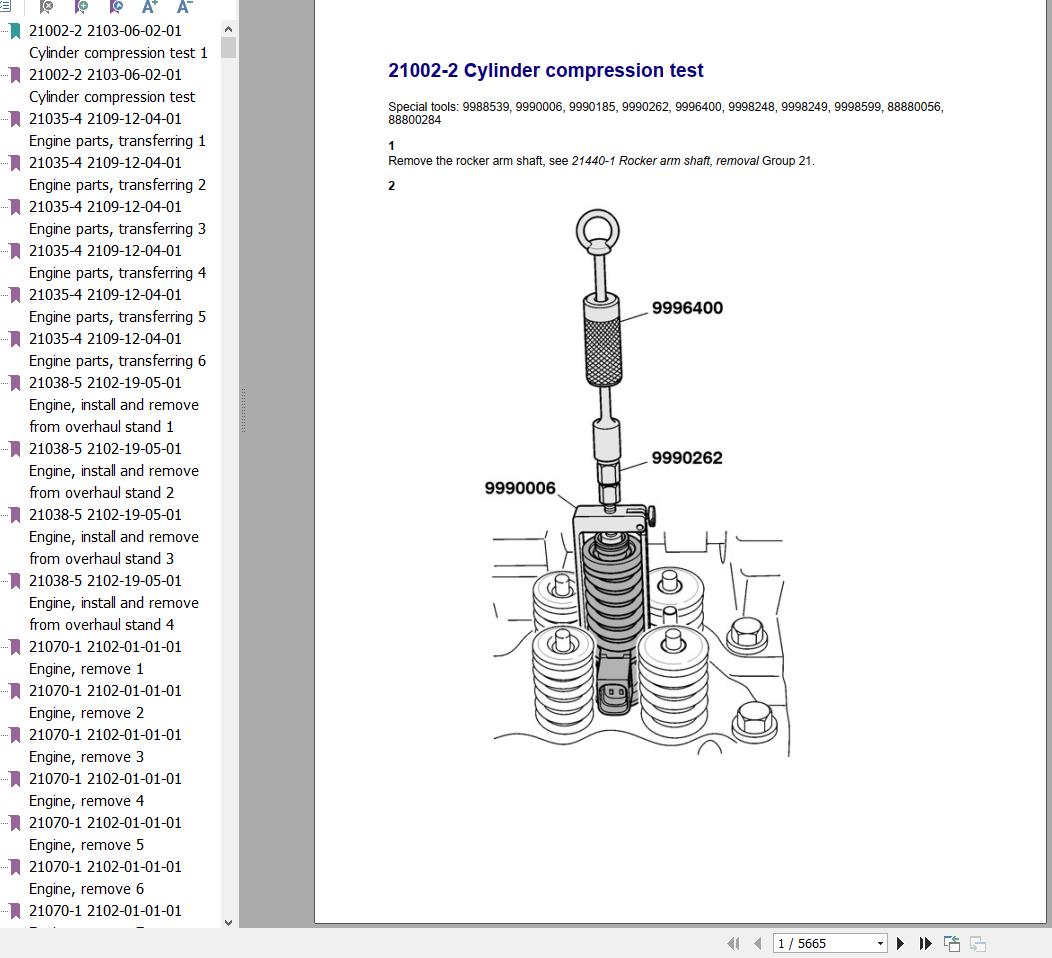The height and width of the screenshot is (958, 1052).
Task: Click bookmark icon for Engine, remove 2 entry
Action: pos(15,691)
